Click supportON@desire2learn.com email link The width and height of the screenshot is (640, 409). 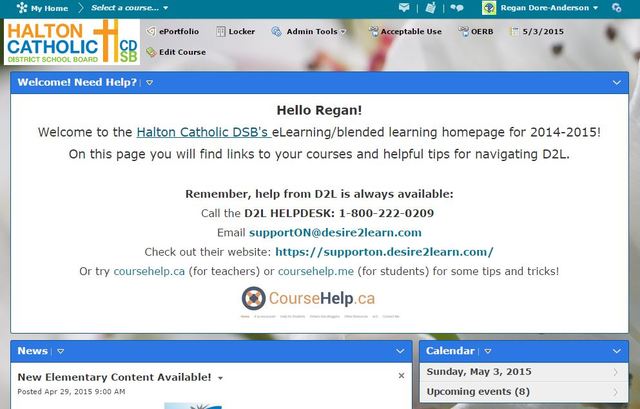[335, 233]
